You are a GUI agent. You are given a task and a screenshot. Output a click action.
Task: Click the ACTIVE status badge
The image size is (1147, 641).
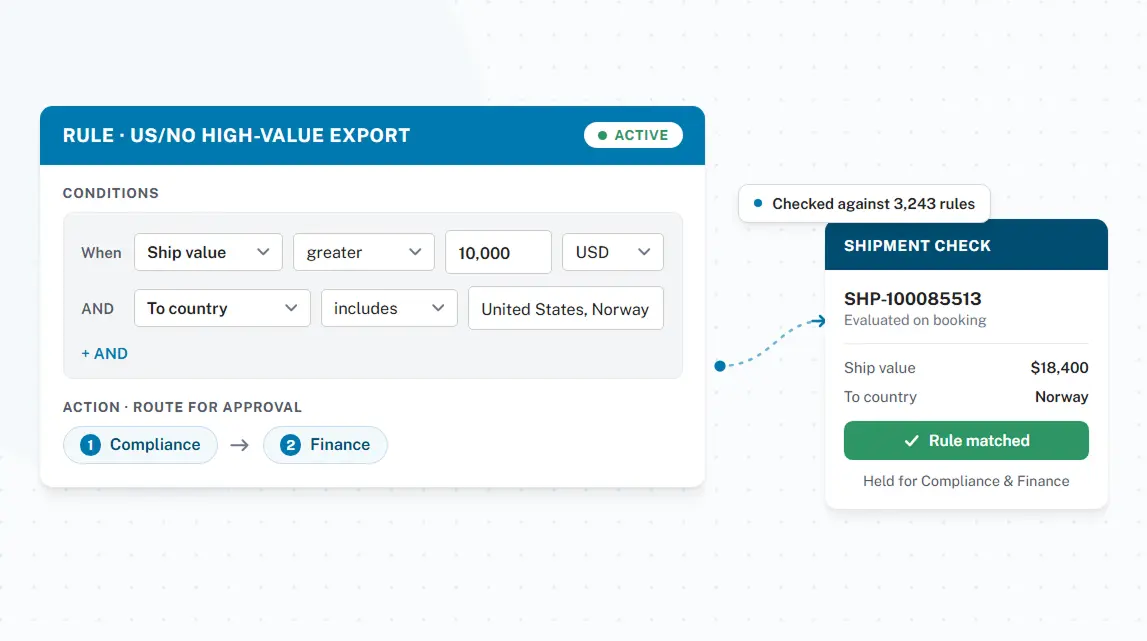pos(633,135)
